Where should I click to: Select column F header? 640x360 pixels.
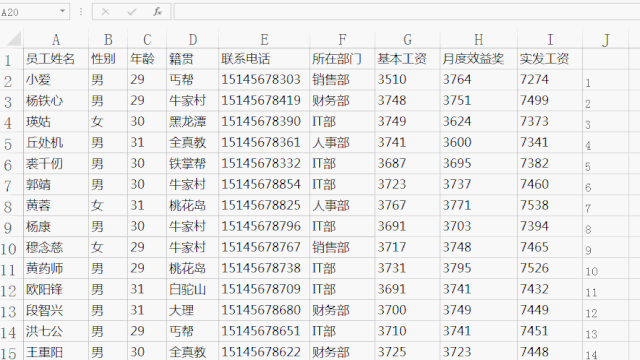click(x=342, y=40)
